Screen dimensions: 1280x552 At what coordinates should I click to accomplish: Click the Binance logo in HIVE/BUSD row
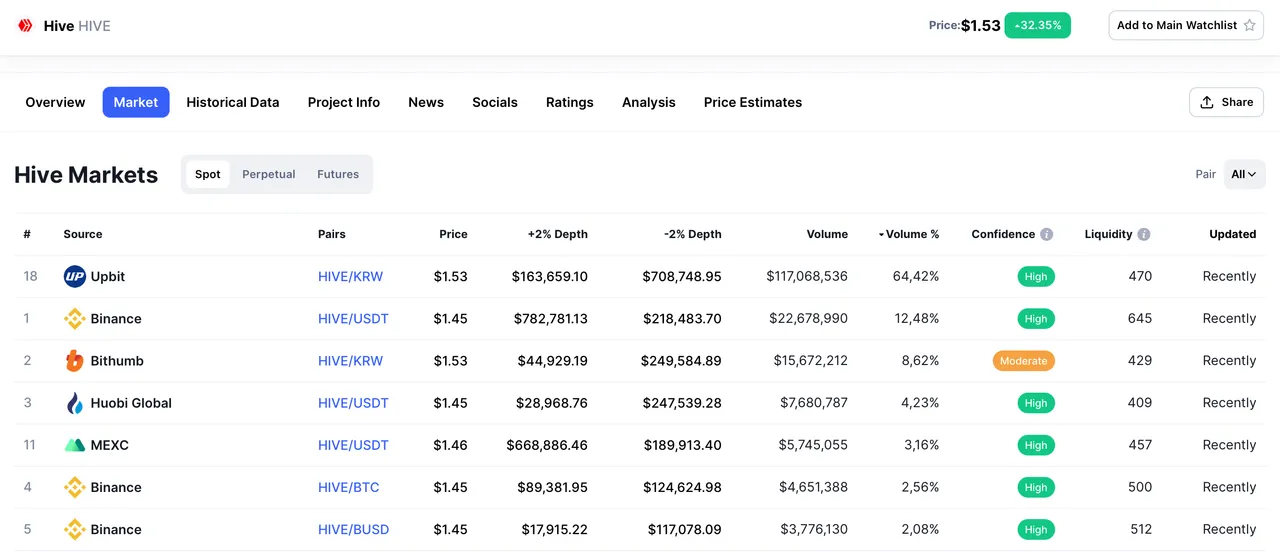tap(75, 530)
